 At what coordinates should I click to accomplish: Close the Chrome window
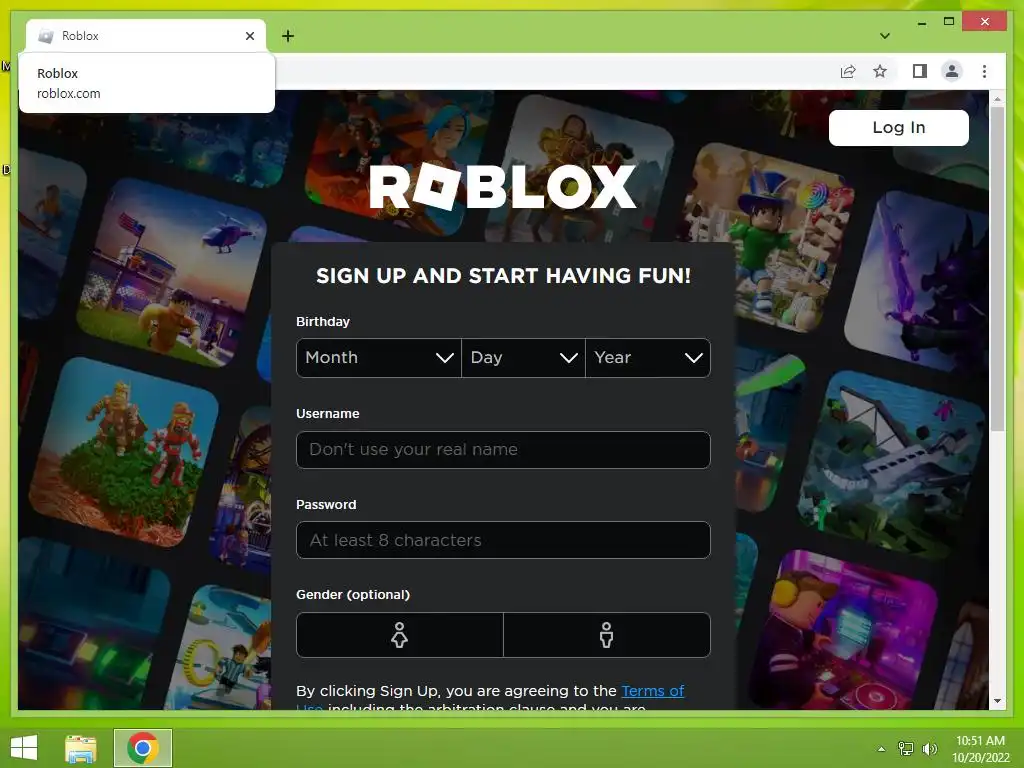click(x=985, y=22)
